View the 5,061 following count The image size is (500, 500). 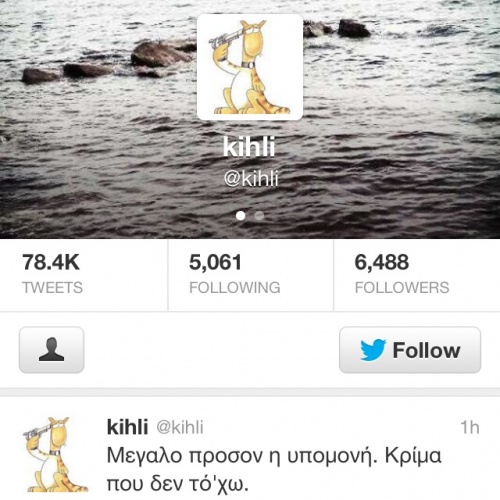tap(215, 262)
